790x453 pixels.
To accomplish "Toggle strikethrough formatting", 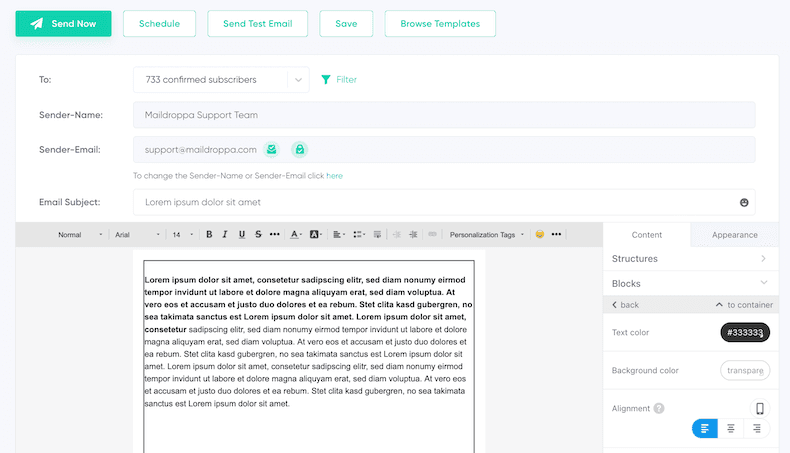I will pyautogui.click(x=258, y=234).
